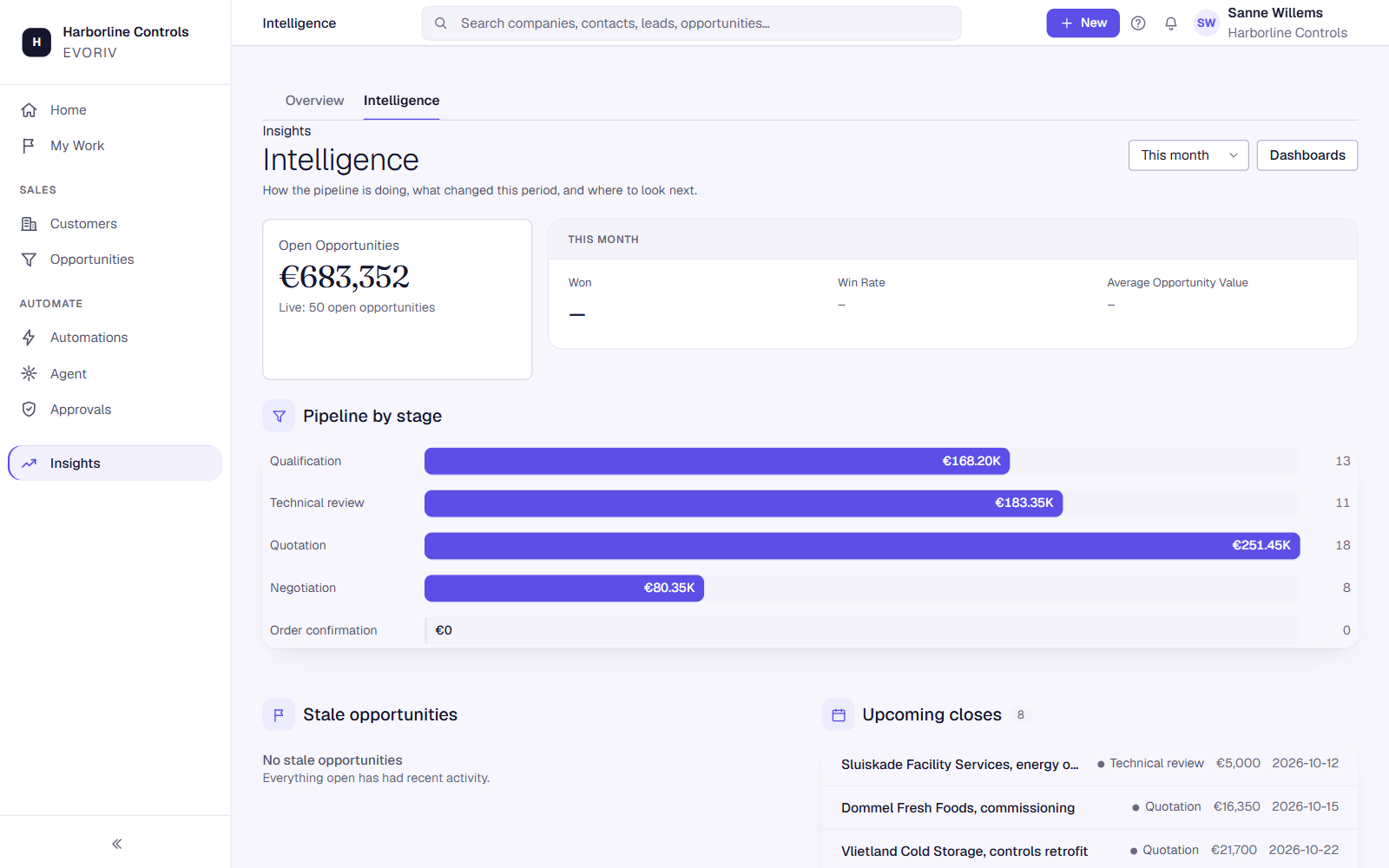This screenshot has width=1389, height=868.
Task: Click the Negotiation €80.35K pipeline bar
Action: (x=564, y=589)
